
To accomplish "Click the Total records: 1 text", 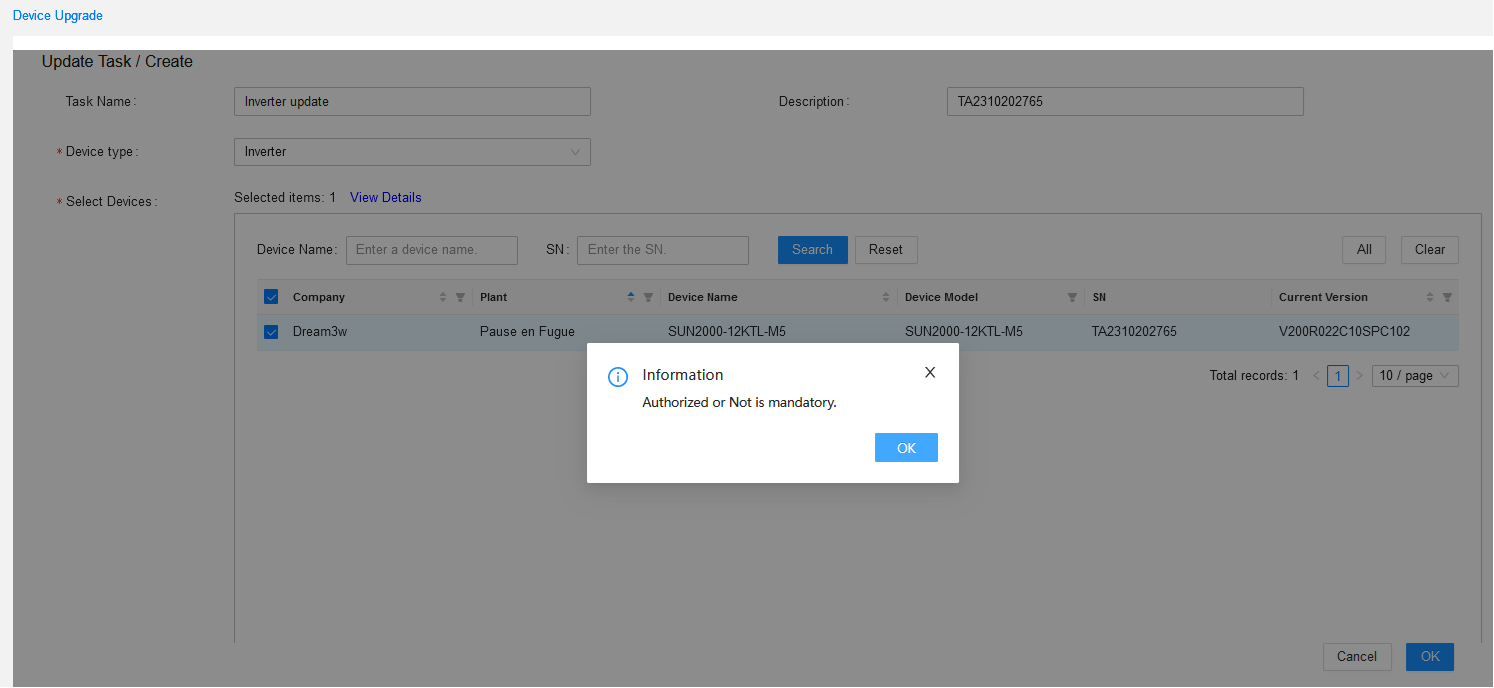I will point(1254,376).
